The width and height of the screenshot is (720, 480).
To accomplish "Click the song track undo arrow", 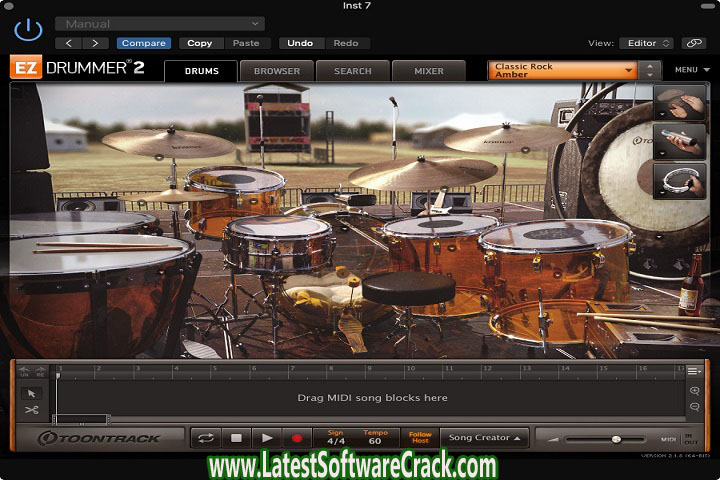I will tap(24, 372).
